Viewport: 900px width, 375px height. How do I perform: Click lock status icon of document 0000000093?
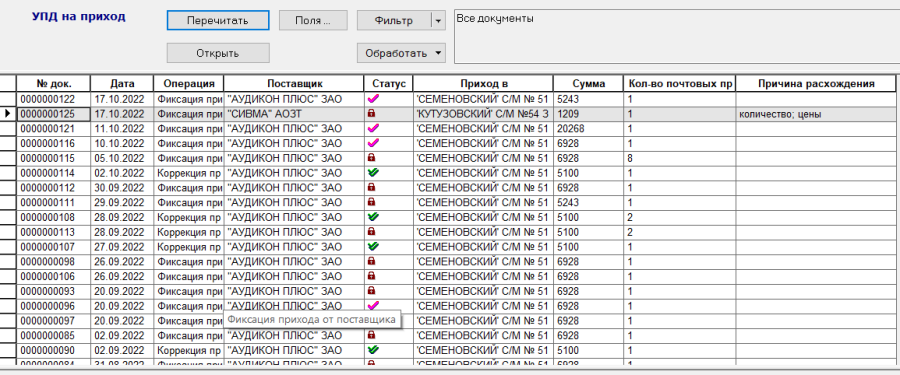(x=371, y=291)
